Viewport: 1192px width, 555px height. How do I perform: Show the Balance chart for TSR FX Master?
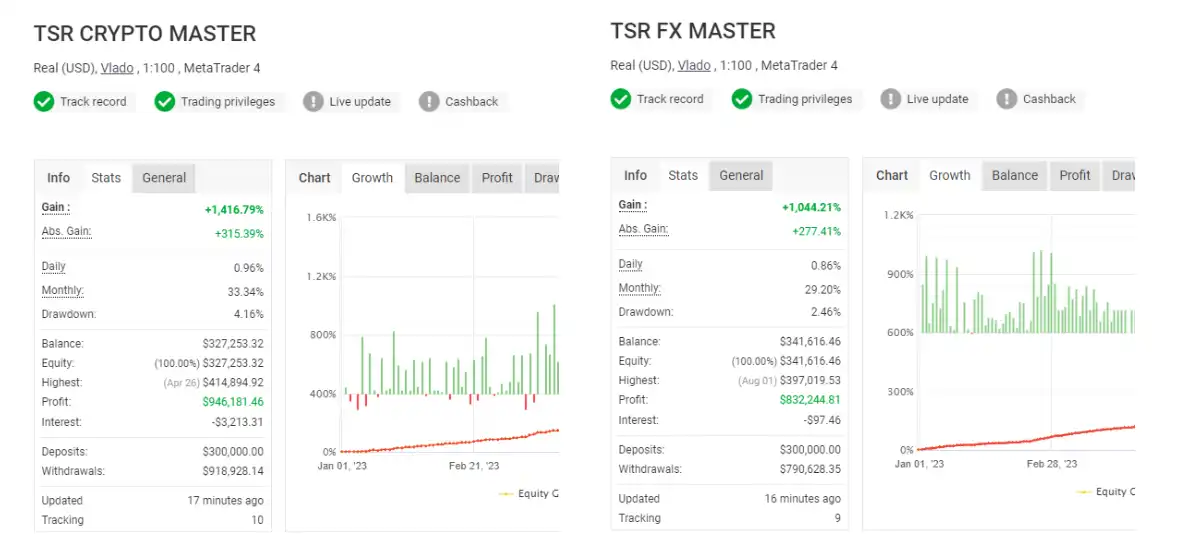click(x=1014, y=175)
